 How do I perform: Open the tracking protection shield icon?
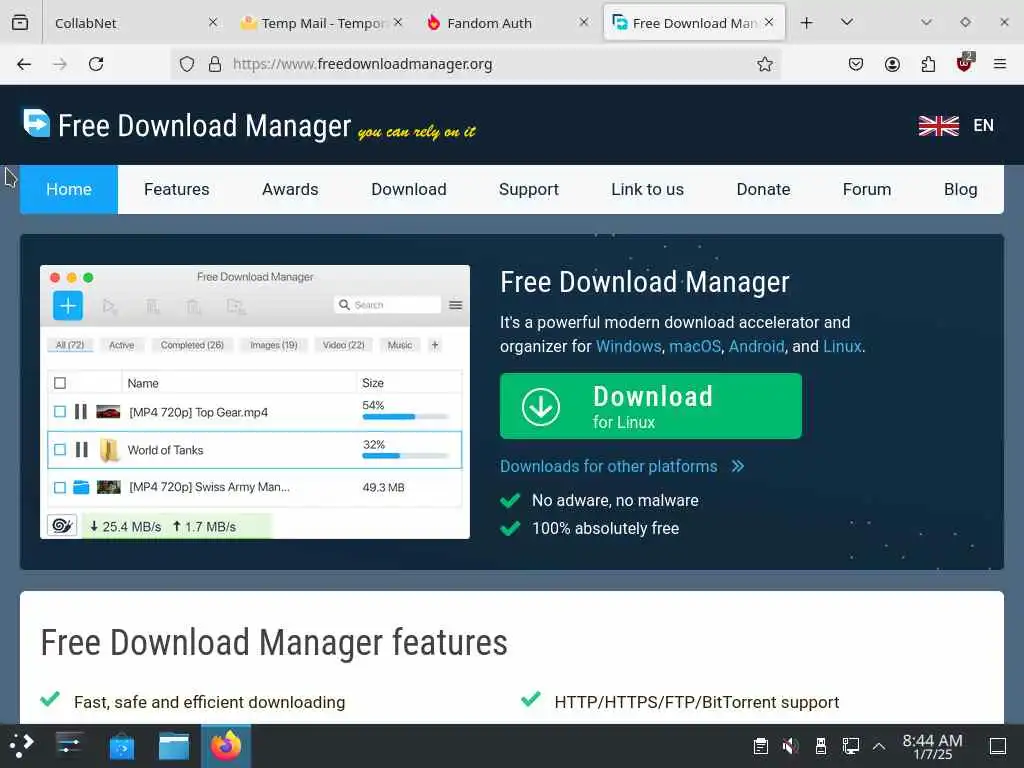[x=187, y=64]
